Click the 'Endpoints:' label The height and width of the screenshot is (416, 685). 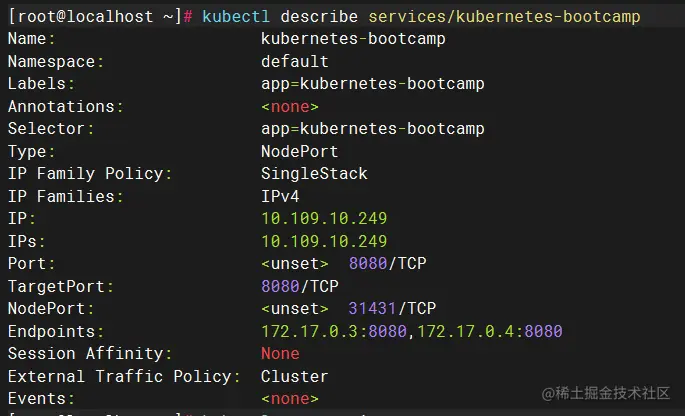coord(56,331)
